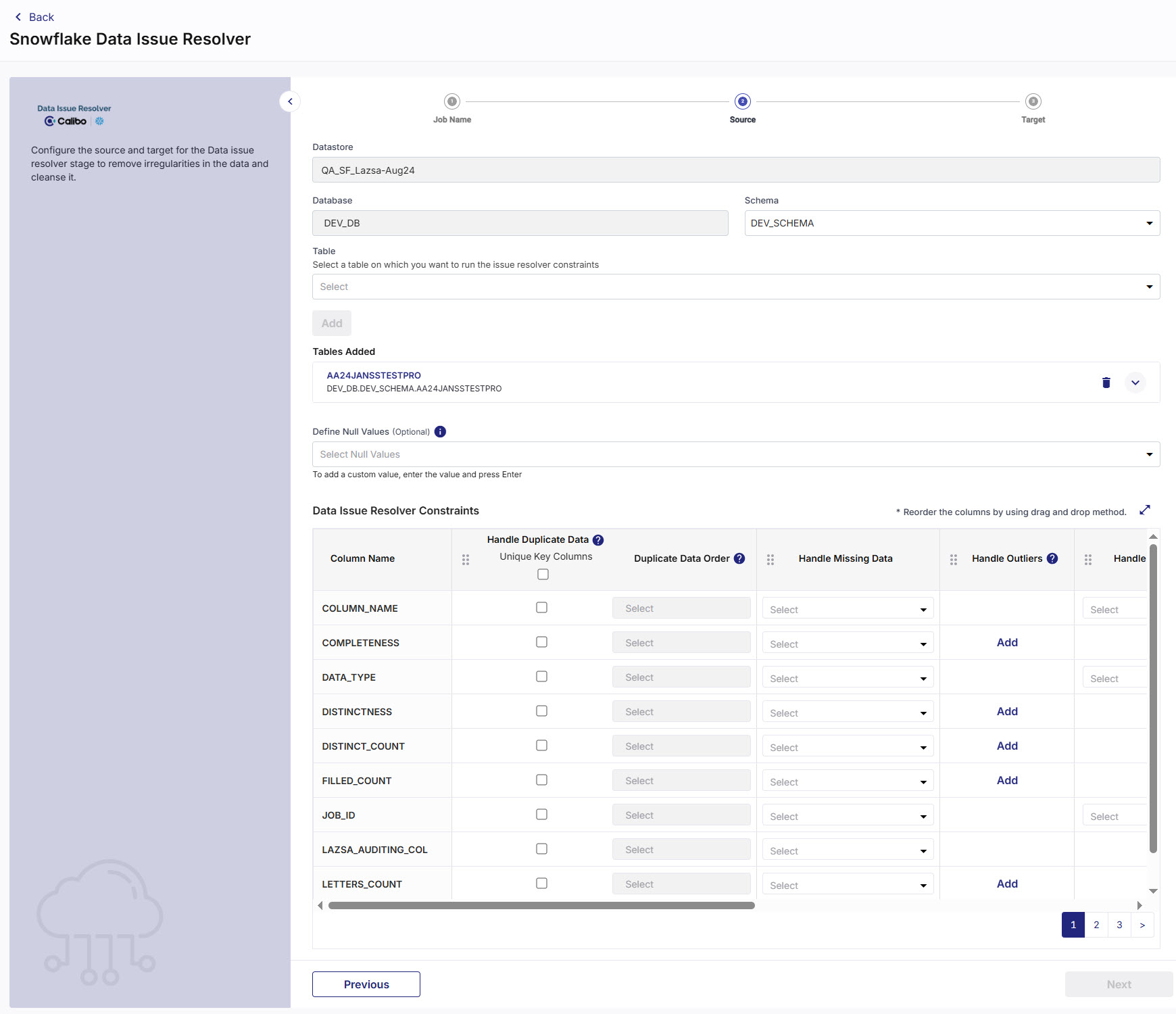
Task: Click the Back arrow at top left
Action: 18,16
